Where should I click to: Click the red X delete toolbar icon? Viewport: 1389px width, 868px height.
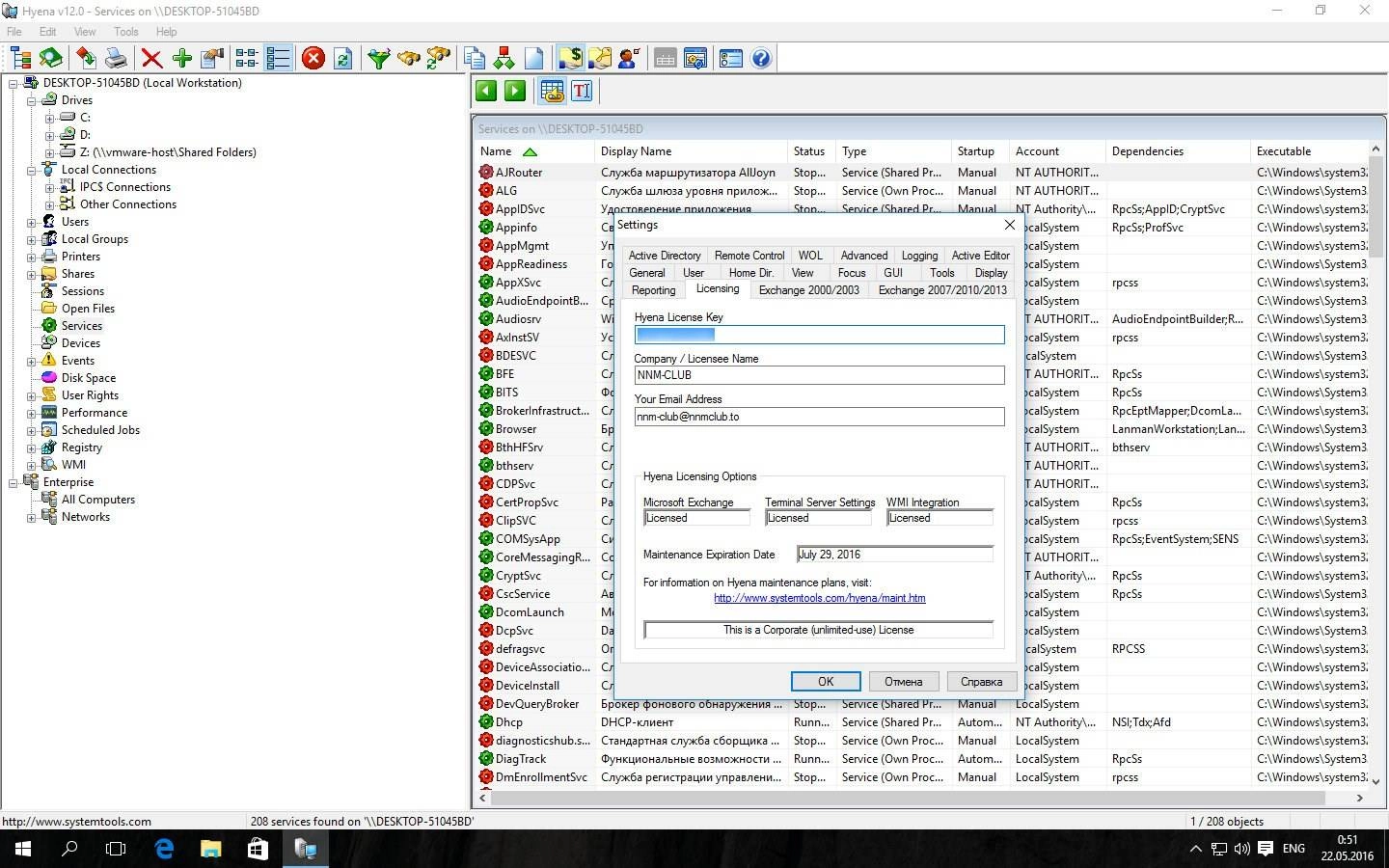151,59
